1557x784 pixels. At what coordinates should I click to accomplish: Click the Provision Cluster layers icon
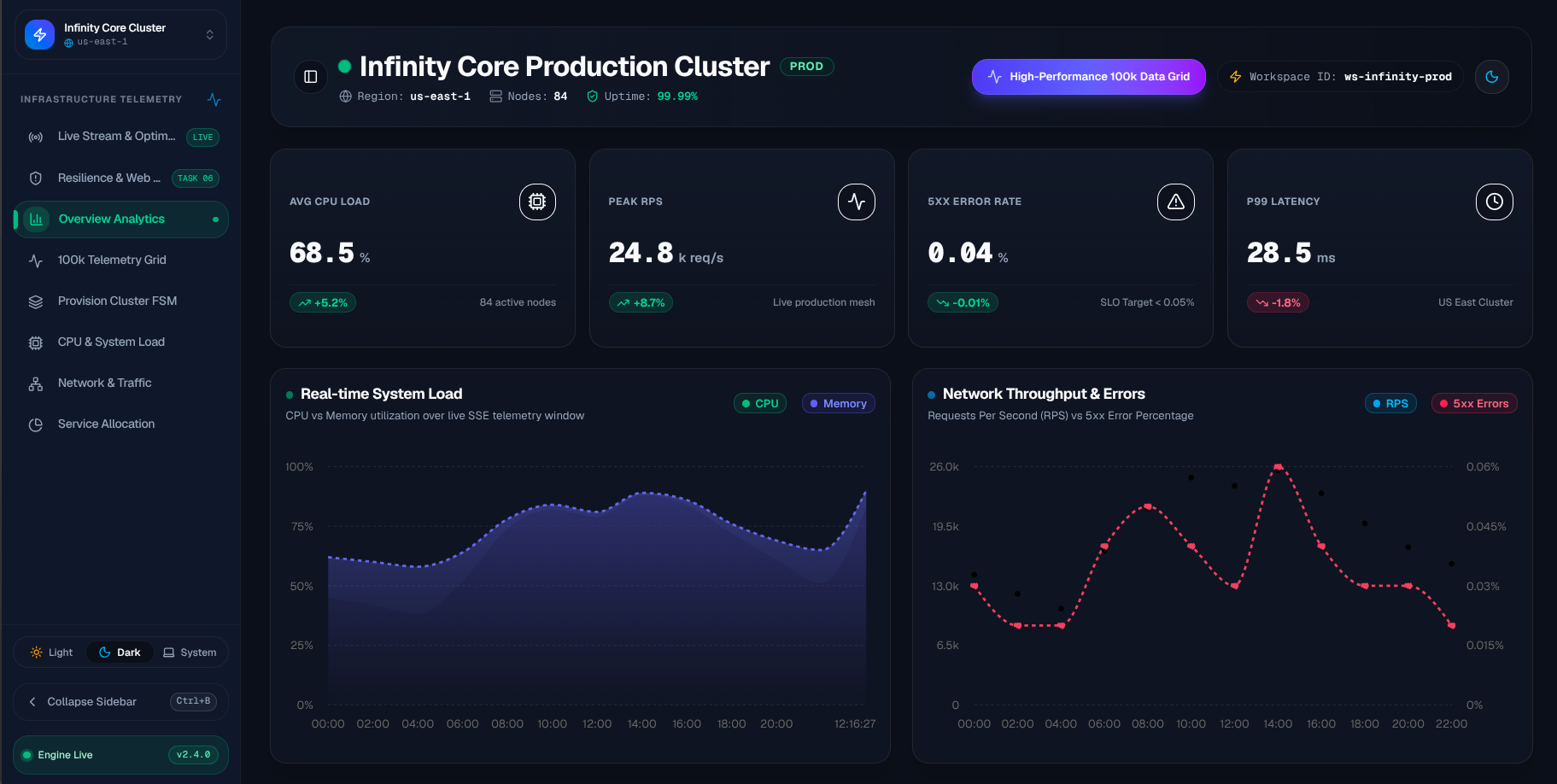(x=36, y=301)
